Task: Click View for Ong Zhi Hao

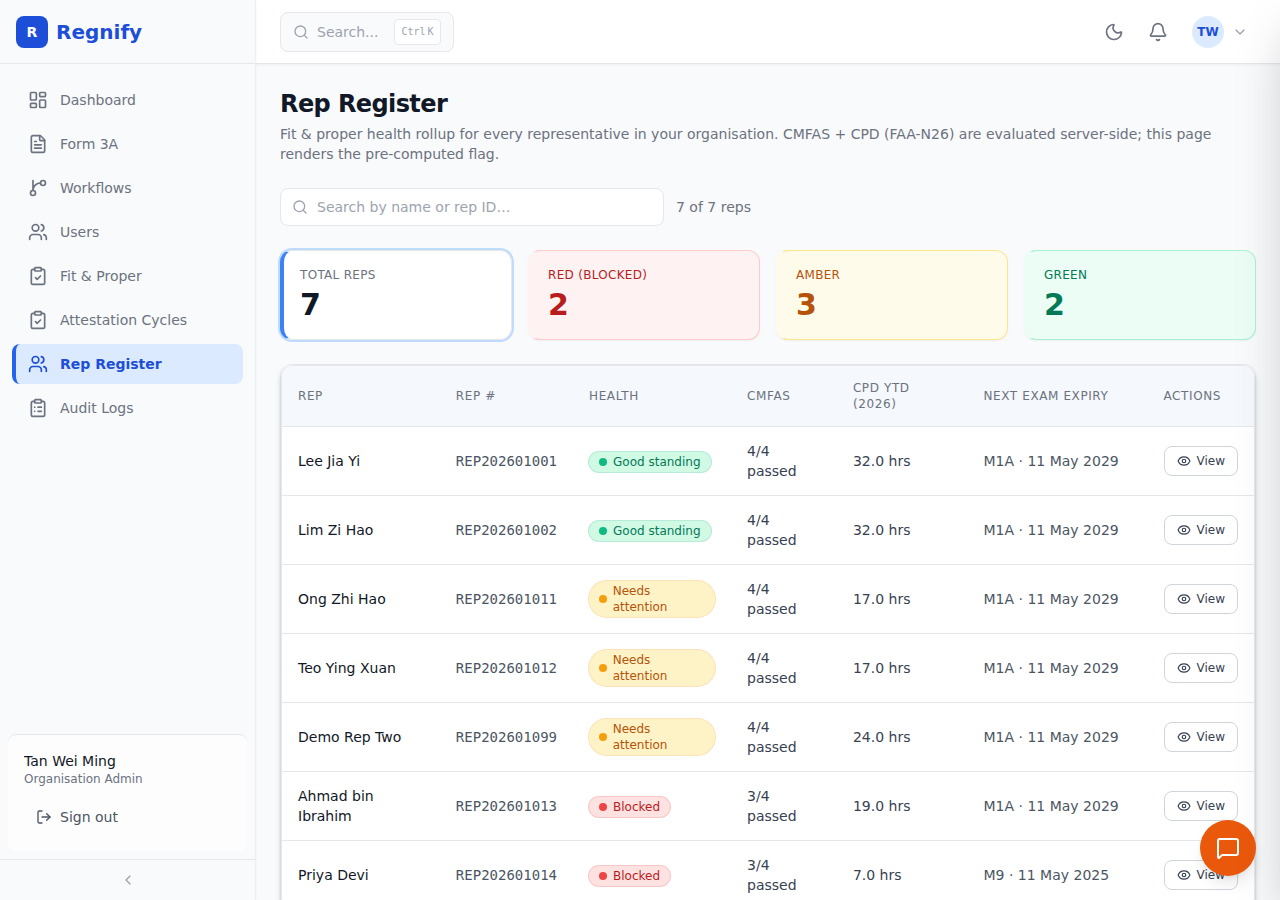Action: [1201, 599]
